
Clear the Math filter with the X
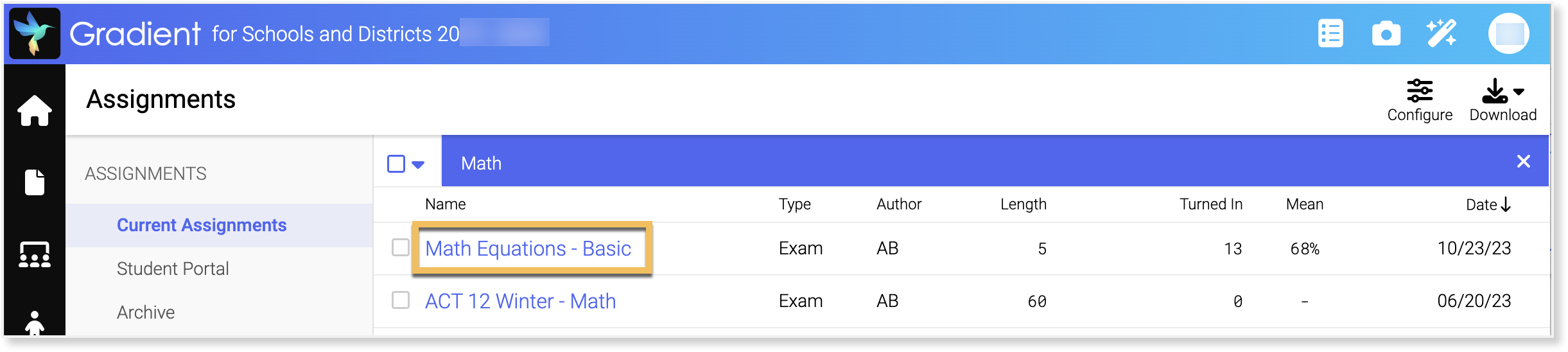click(x=1523, y=161)
